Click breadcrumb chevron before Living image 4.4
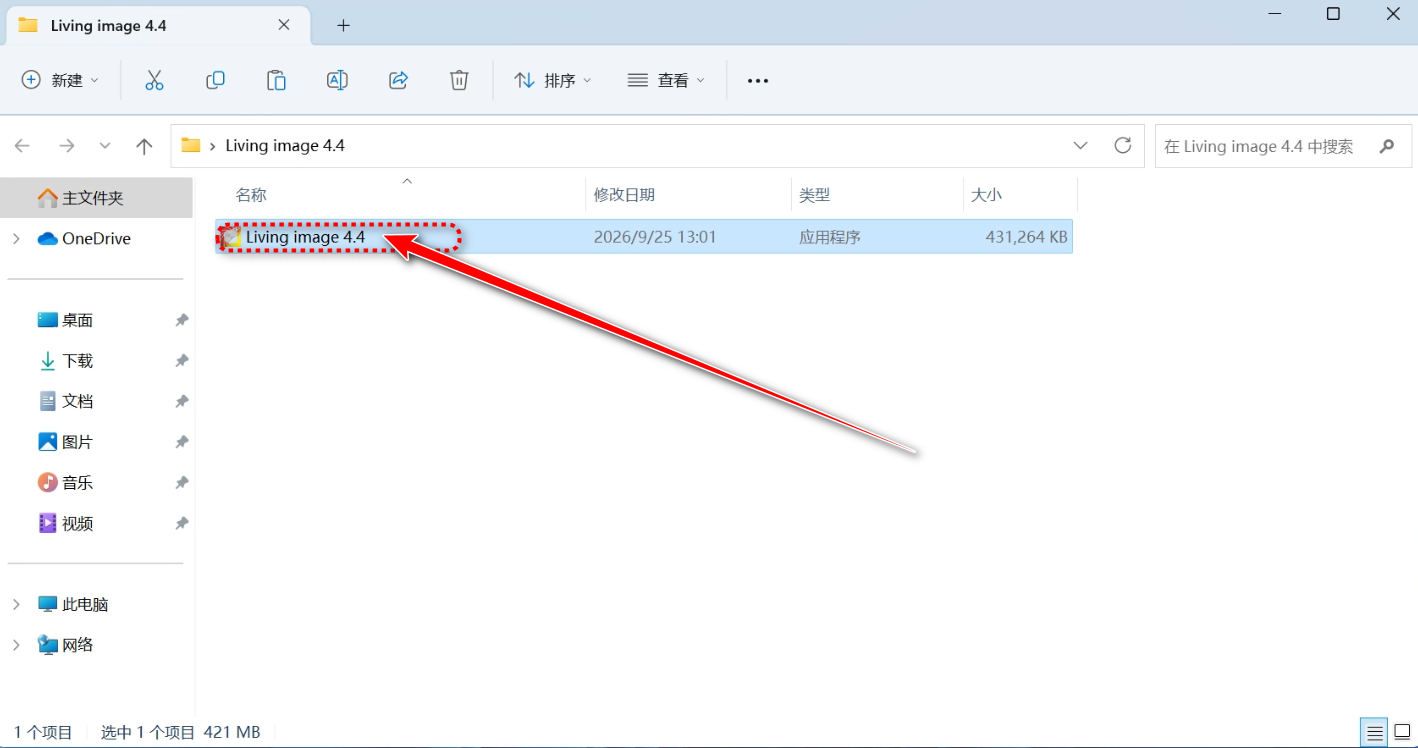The width and height of the screenshot is (1418, 748). [x=213, y=146]
